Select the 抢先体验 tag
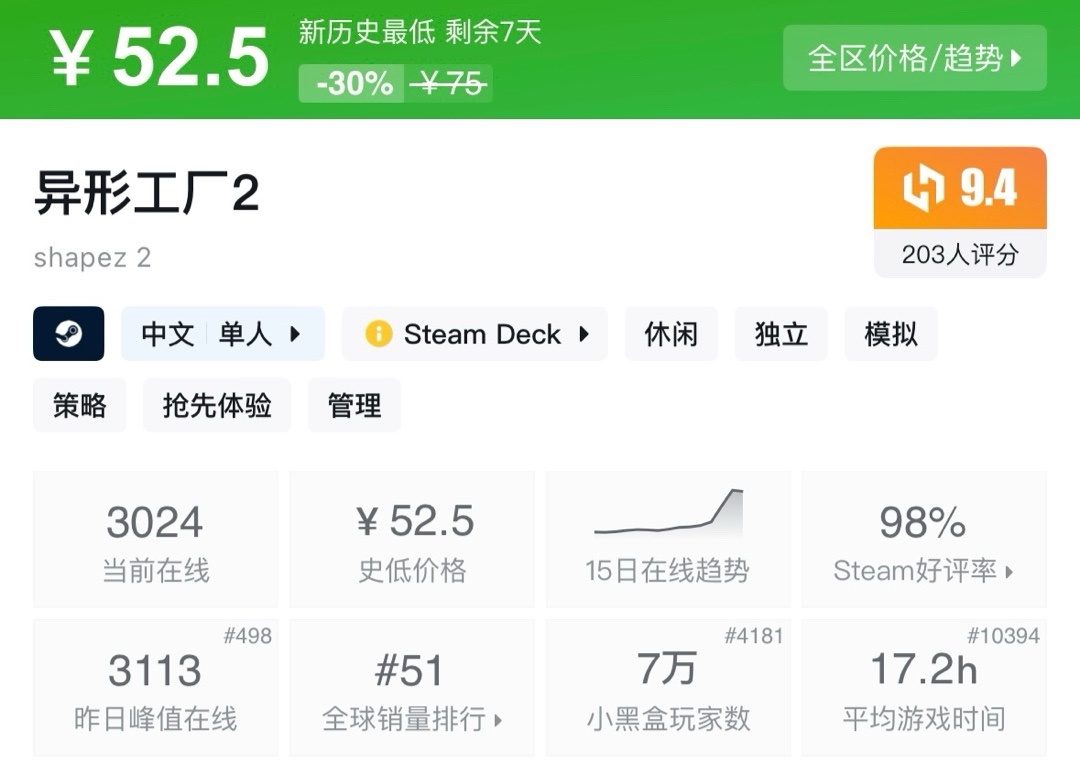The height and width of the screenshot is (764, 1080). pyautogui.click(x=217, y=405)
